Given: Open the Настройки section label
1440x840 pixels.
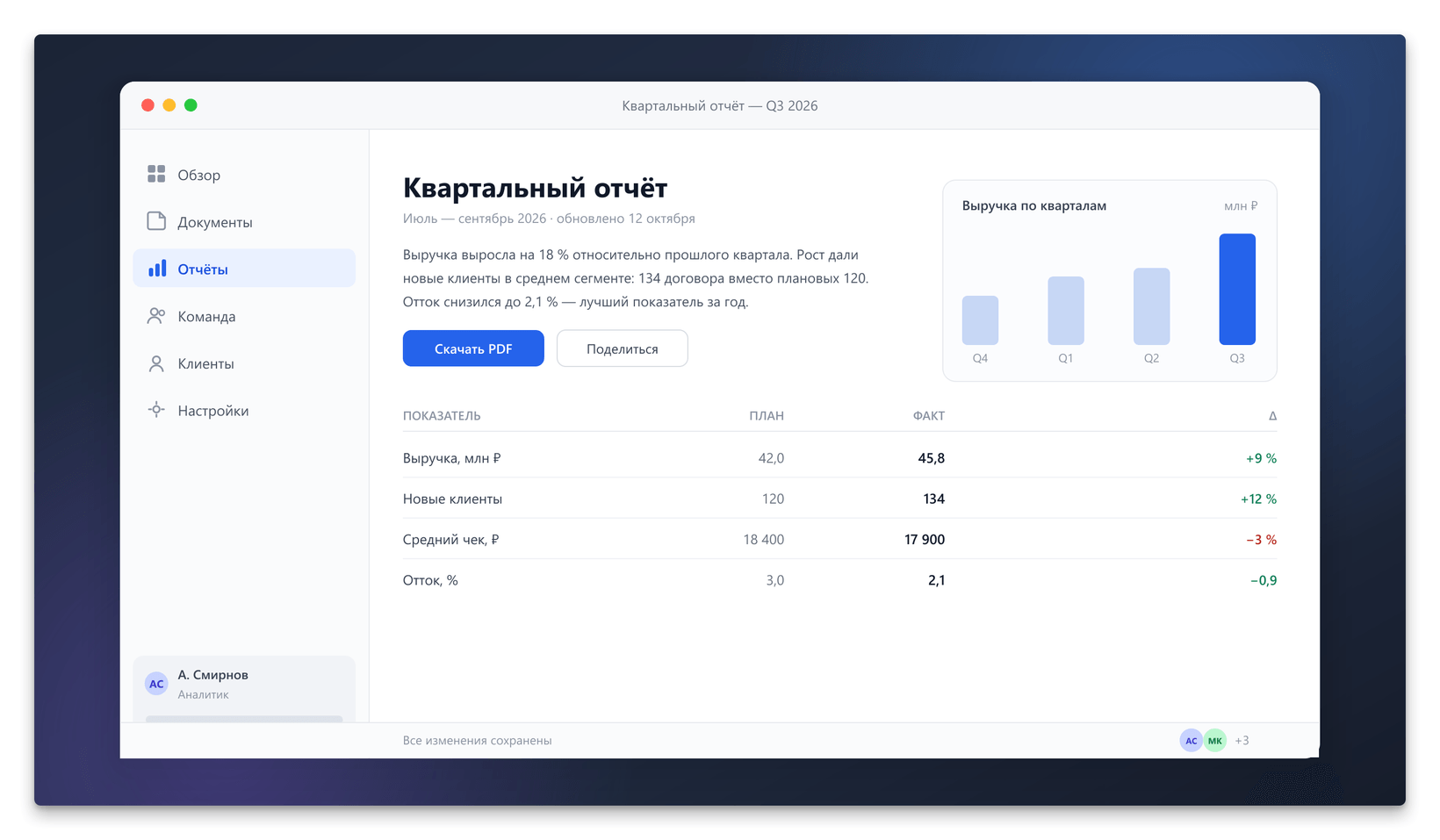Looking at the screenshot, I should pyautogui.click(x=213, y=411).
